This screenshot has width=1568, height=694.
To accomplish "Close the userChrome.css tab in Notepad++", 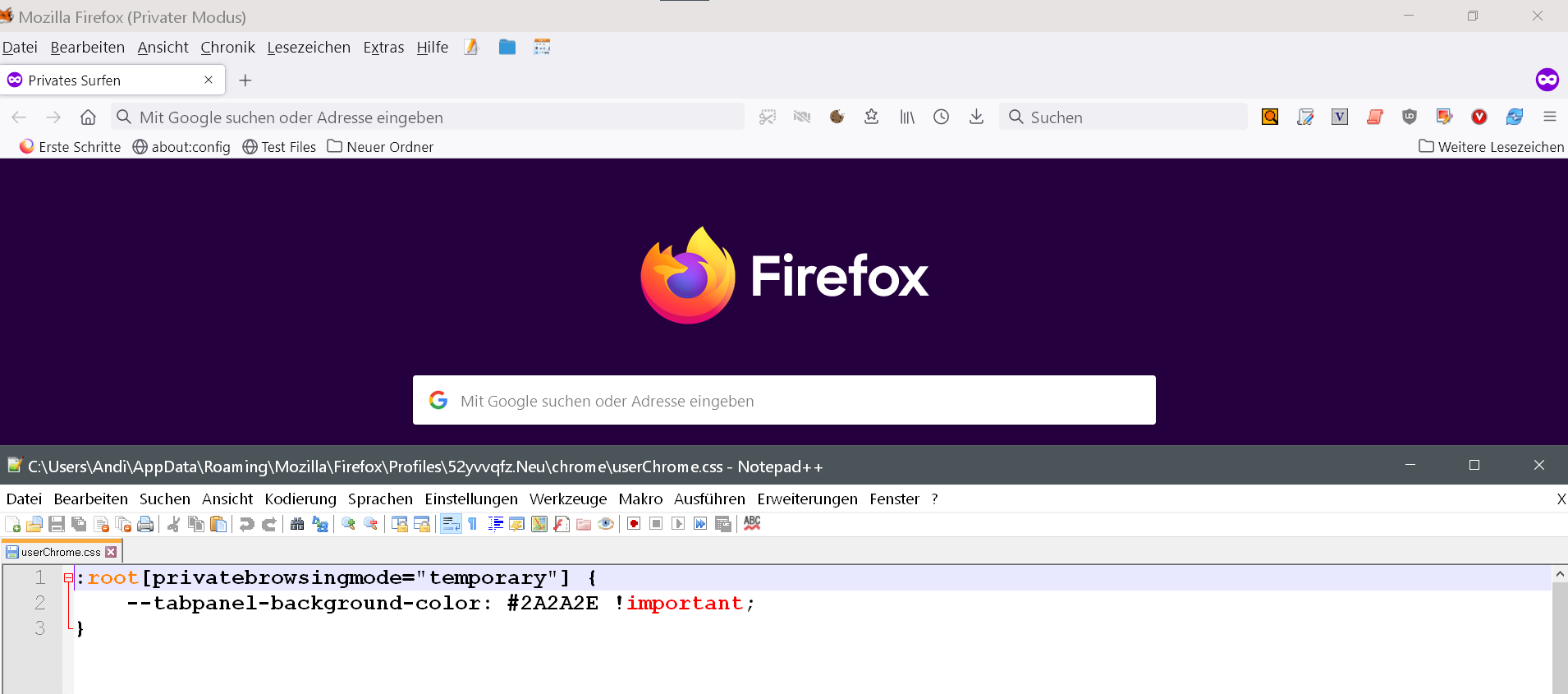I will [x=111, y=552].
